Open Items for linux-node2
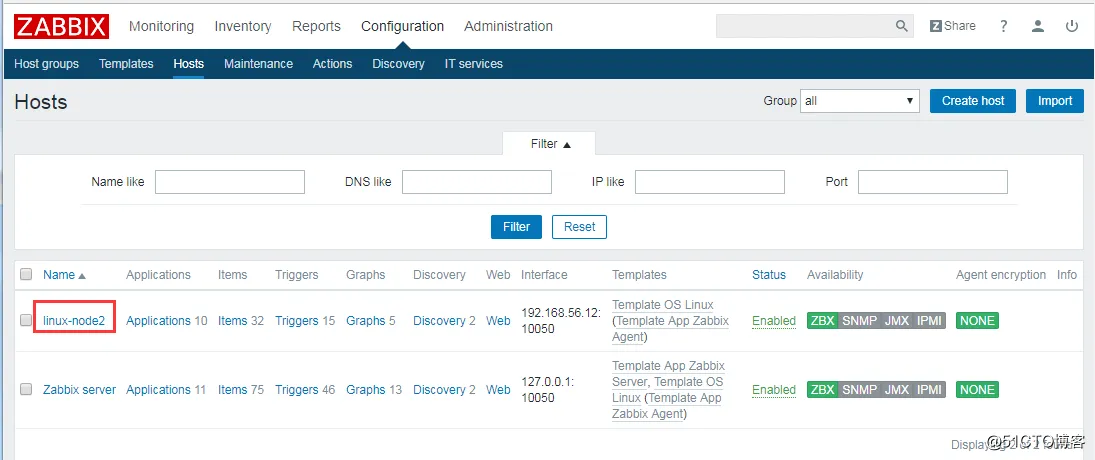 pyautogui.click(x=233, y=320)
